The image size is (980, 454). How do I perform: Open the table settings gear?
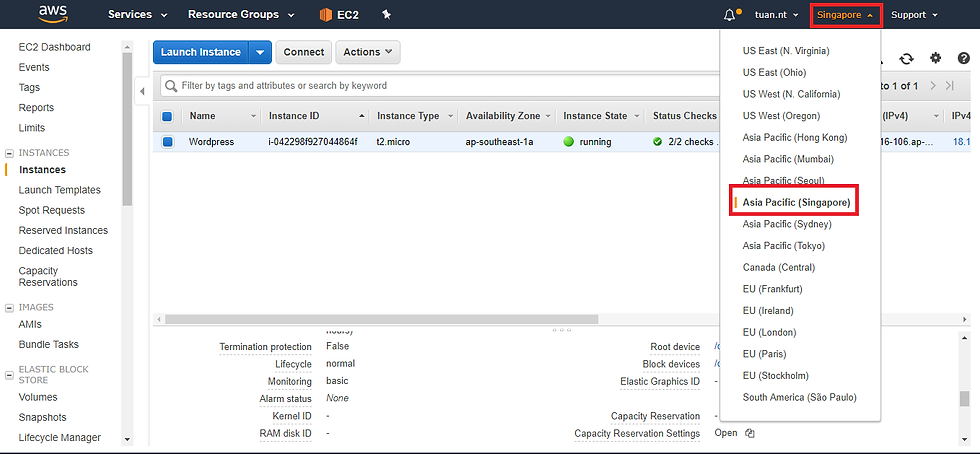[x=935, y=58]
